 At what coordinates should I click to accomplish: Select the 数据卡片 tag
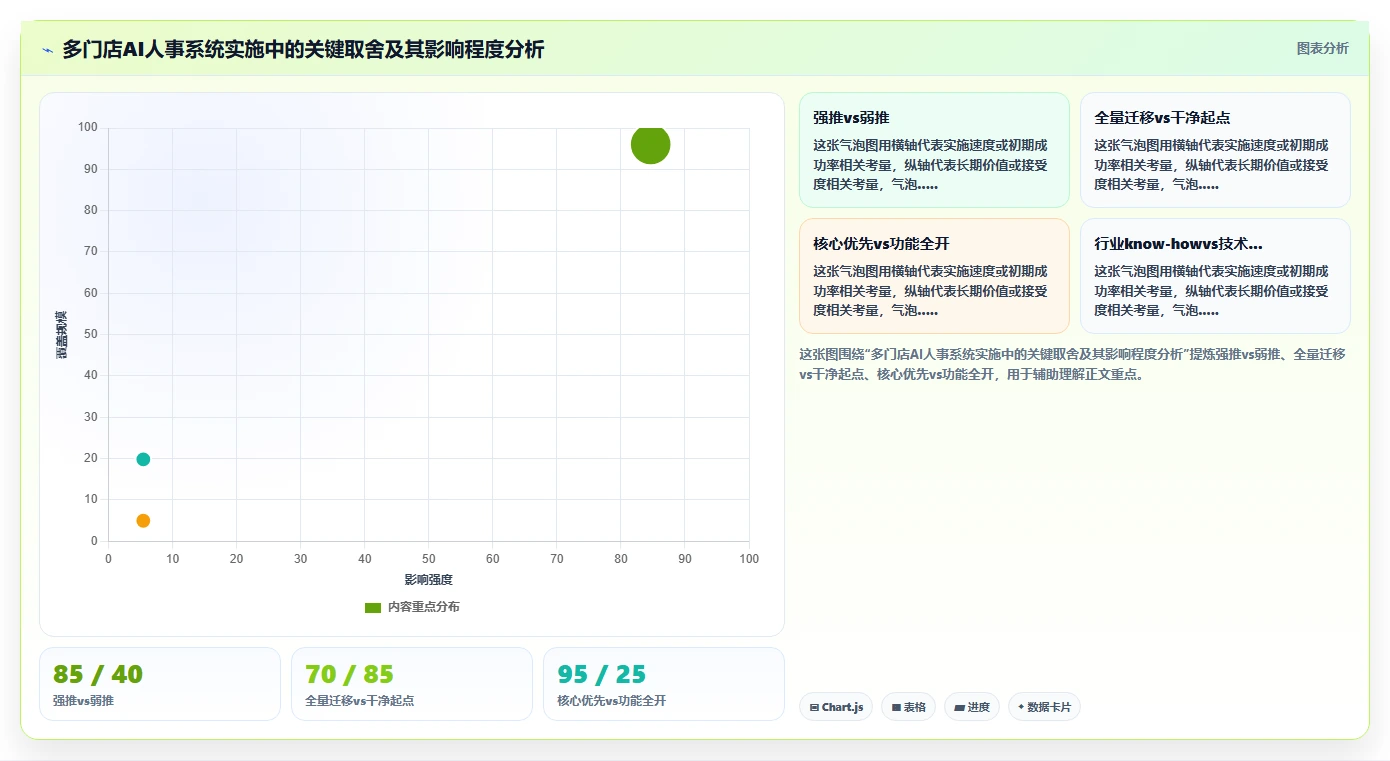[1044, 707]
